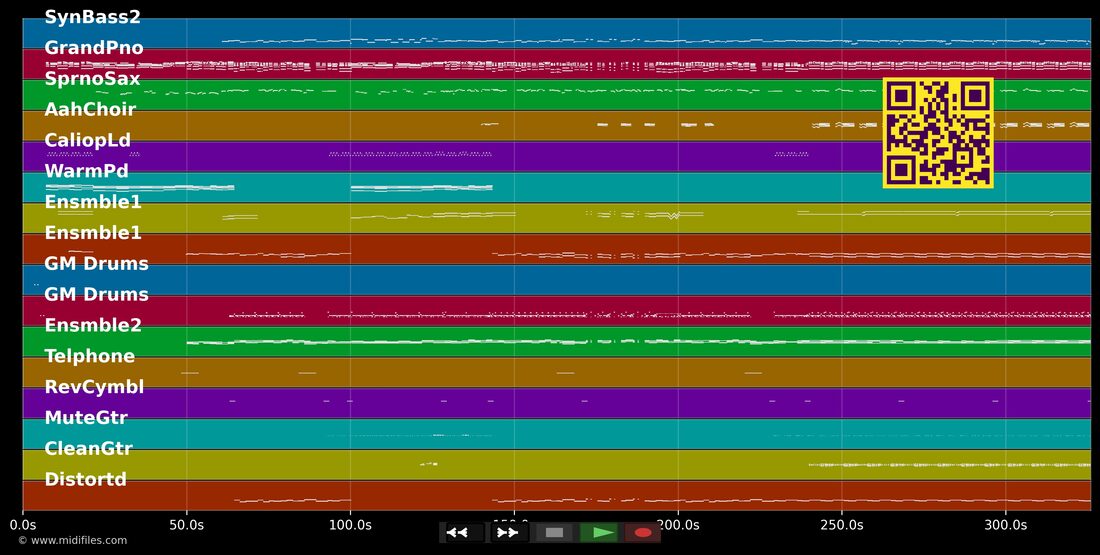Select the CaliopLd track label
Image resolution: width=1100 pixels, height=555 pixels.
pyautogui.click(x=88, y=140)
